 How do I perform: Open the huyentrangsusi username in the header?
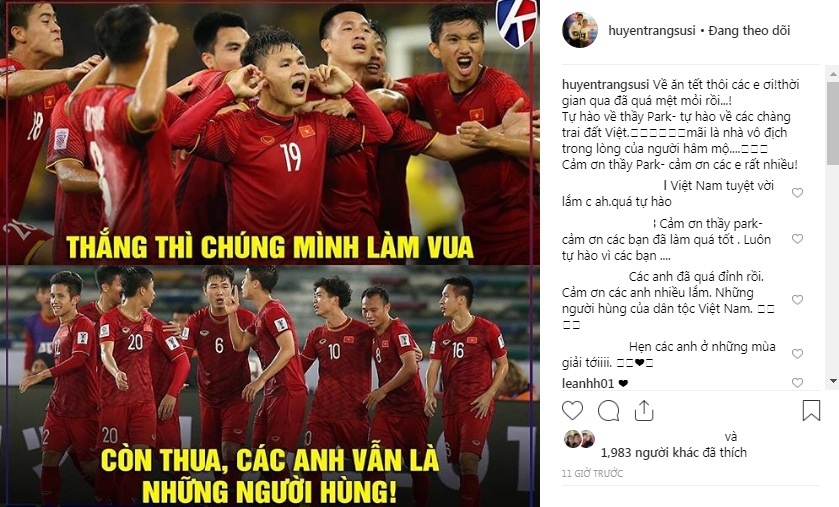pos(652,30)
